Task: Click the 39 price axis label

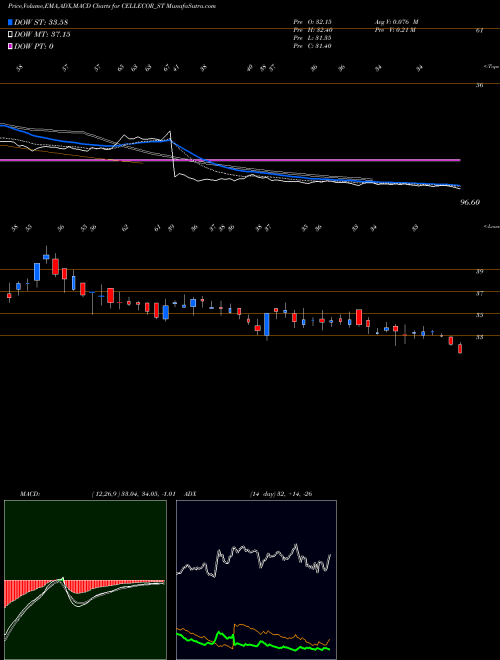Action: (x=479, y=271)
